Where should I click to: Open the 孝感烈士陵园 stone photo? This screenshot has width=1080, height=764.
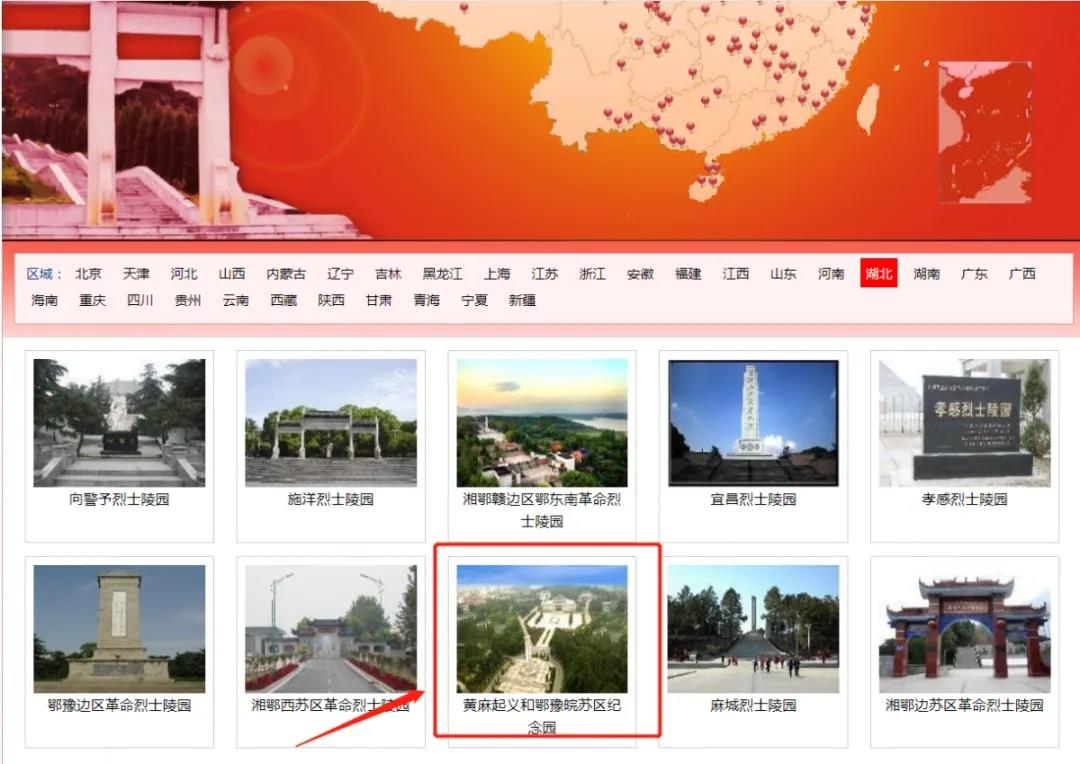tap(964, 422)
